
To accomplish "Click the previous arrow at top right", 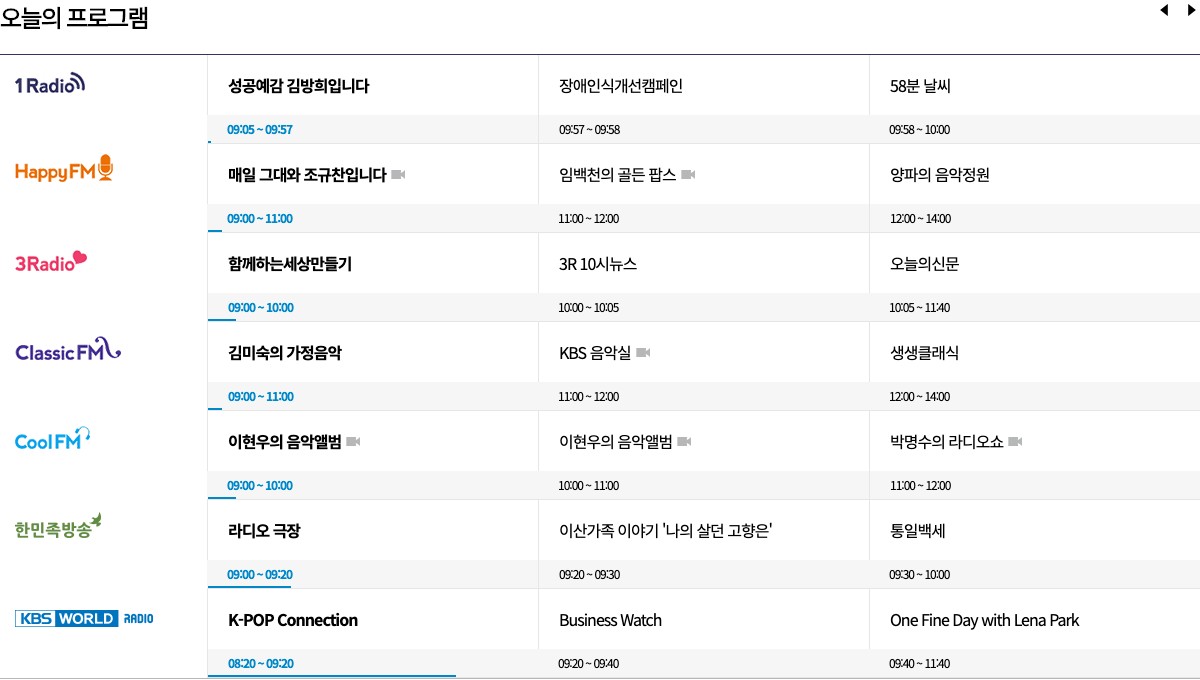I will [x=1163, y=10].
